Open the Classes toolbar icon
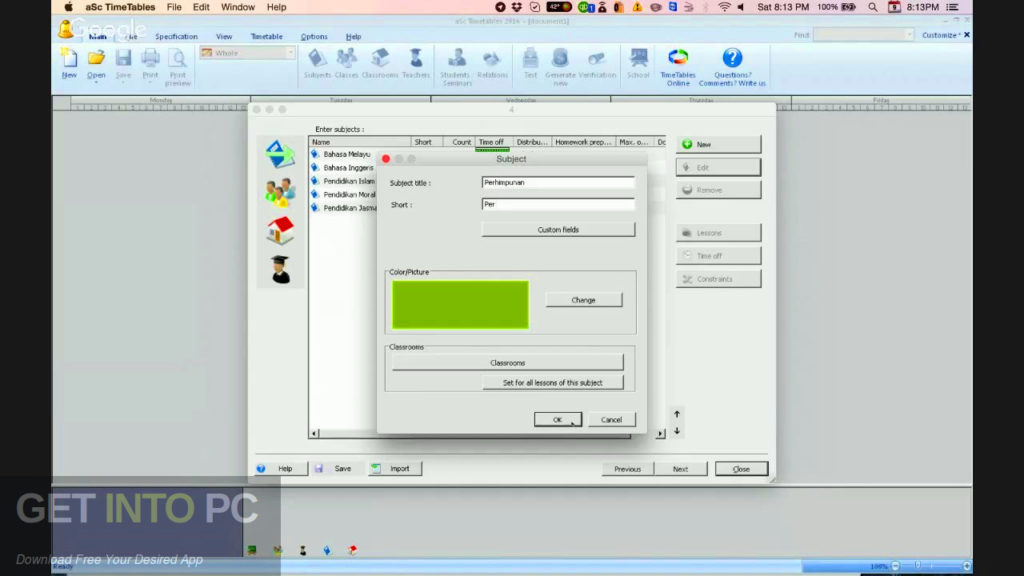Image resolution: width=1024 pixels, height=576 pixels. click(x=347, y=63)
